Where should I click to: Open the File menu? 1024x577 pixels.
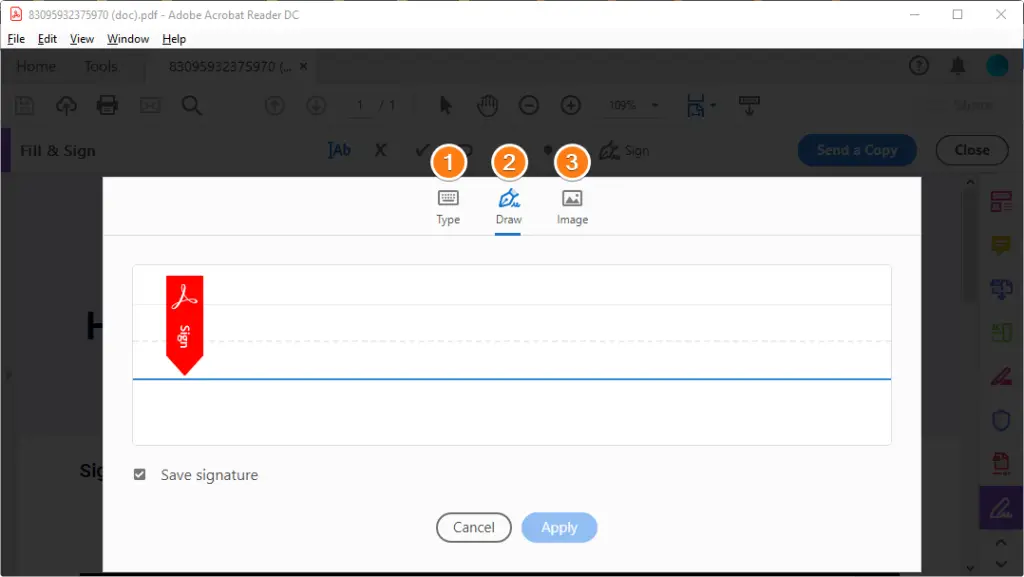click(16, 39)
